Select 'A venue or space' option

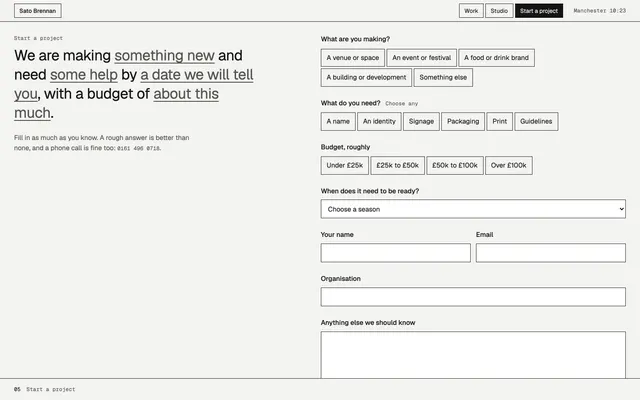point(353,58)
